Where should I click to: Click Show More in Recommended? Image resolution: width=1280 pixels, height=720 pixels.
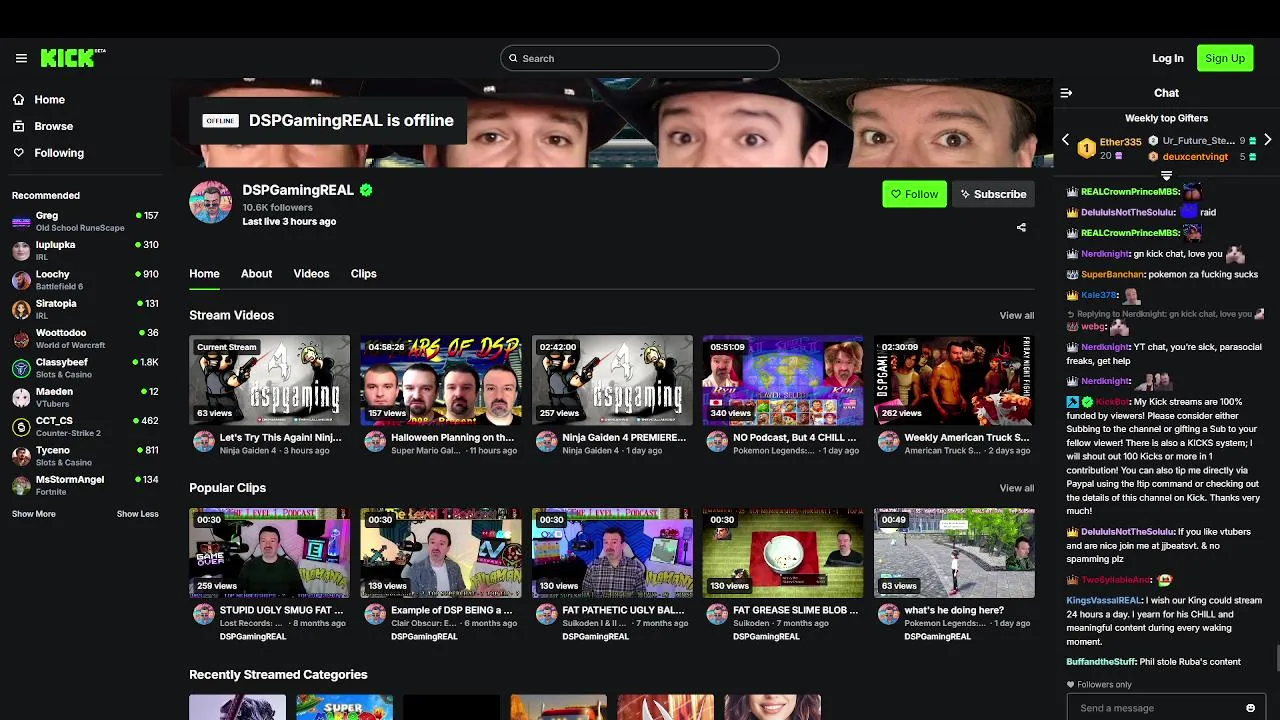point(34,514)
